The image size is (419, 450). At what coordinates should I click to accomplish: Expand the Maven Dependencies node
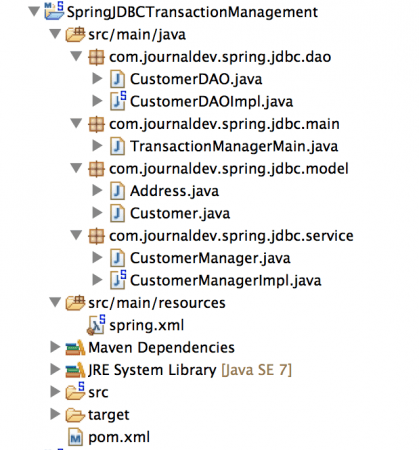tap(55, 347)
